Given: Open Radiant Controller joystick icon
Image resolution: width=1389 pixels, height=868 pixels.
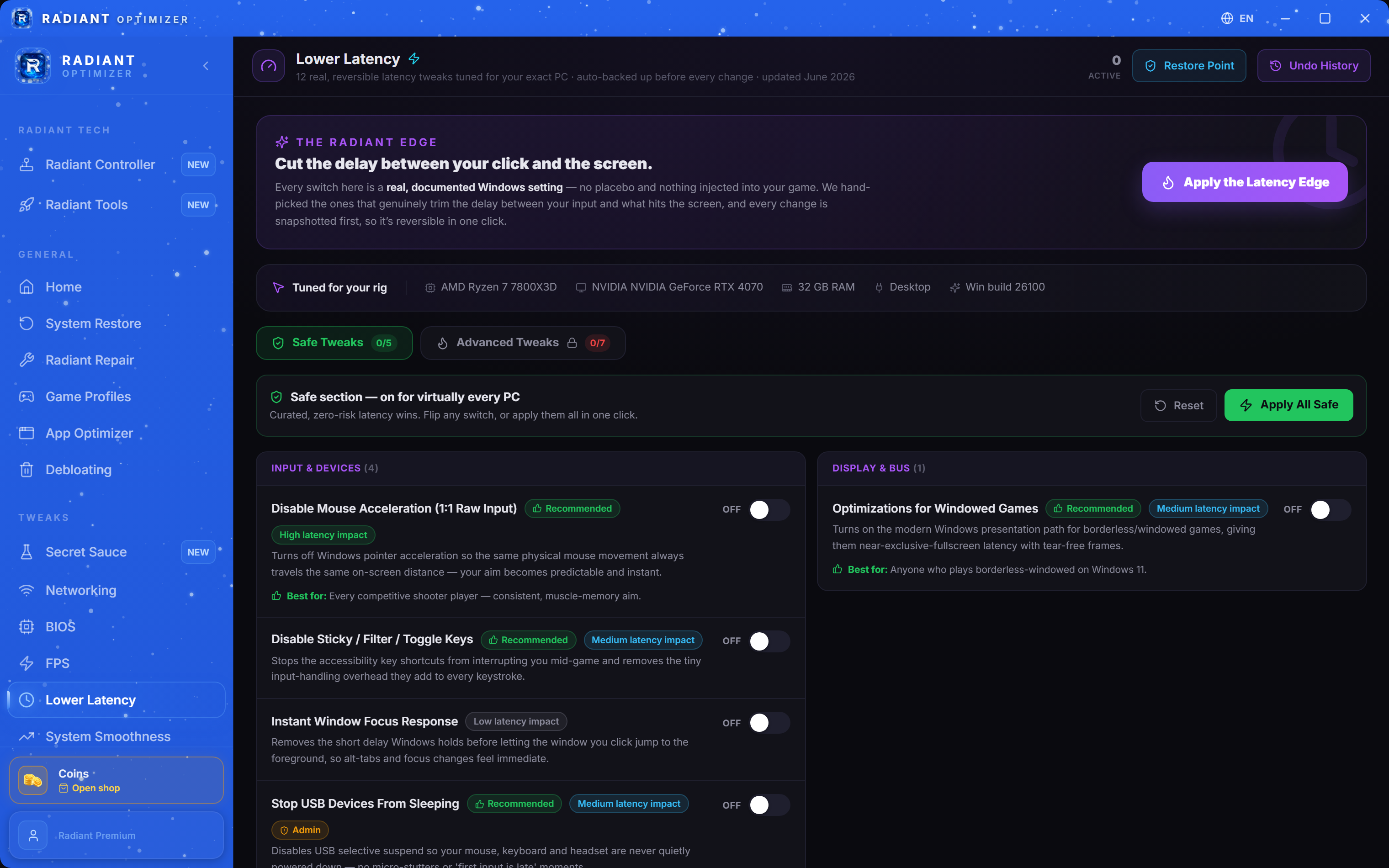Looking at the screenshot, I should point(27,165).
